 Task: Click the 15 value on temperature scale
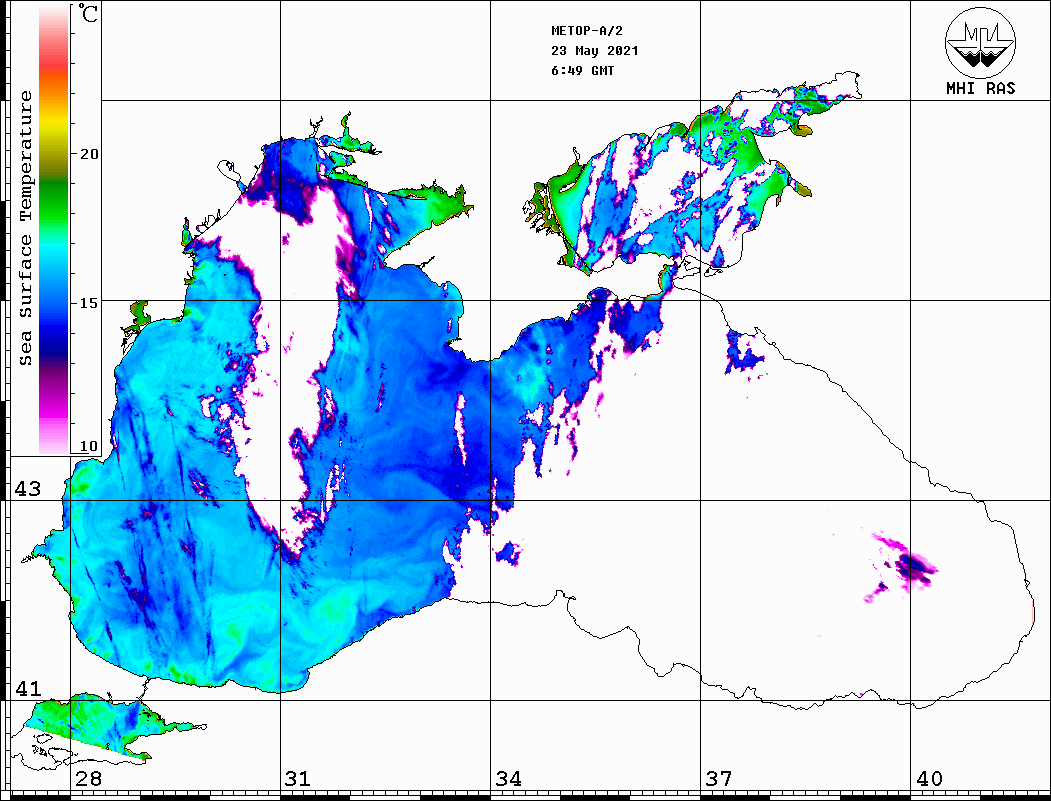coord(89,303)
